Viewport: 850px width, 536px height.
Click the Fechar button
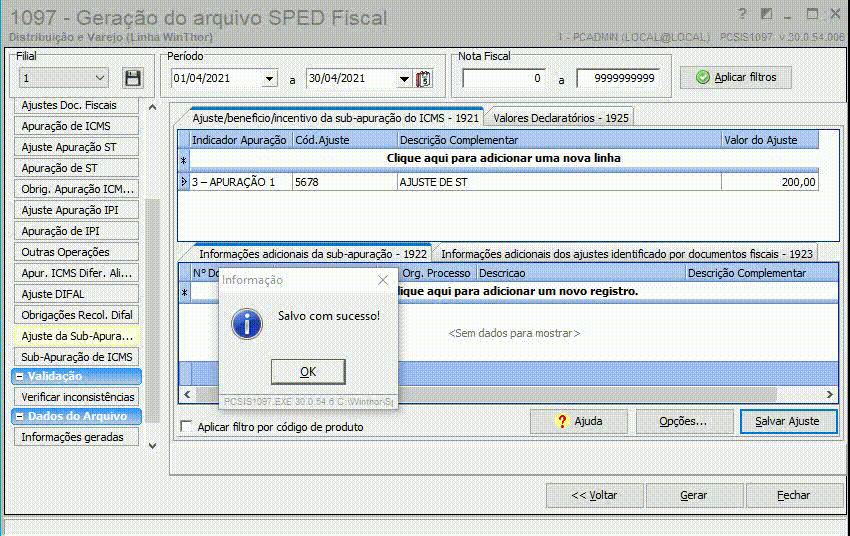click(794, 495)
